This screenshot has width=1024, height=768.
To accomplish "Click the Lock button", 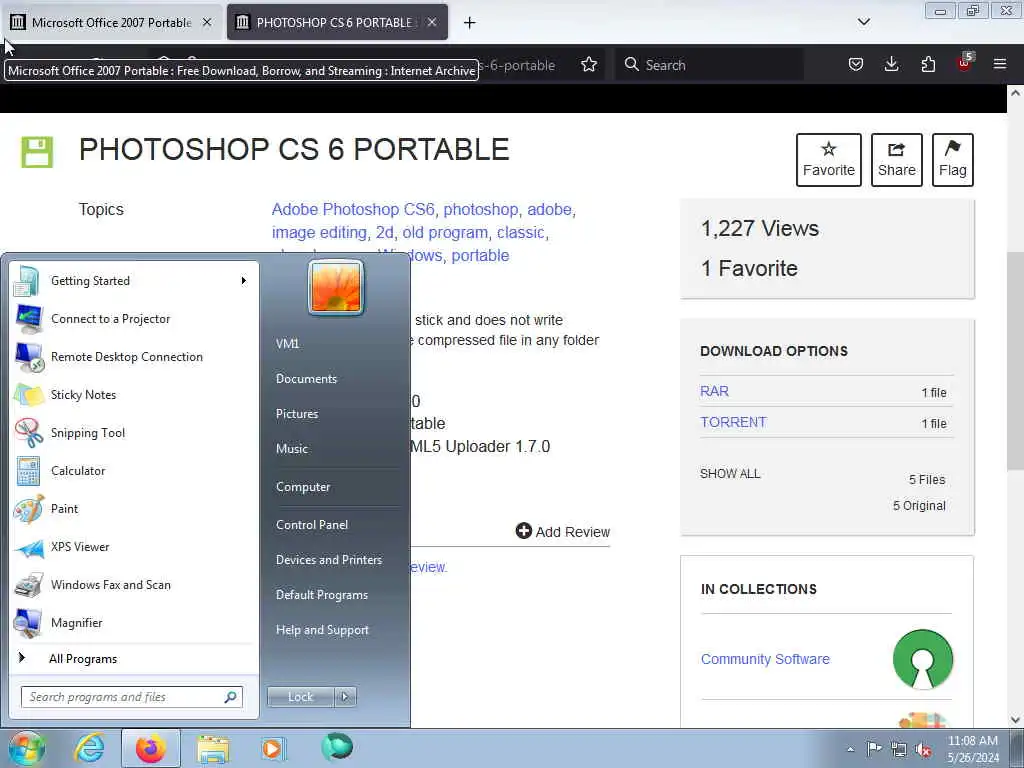I will [300, 697].
